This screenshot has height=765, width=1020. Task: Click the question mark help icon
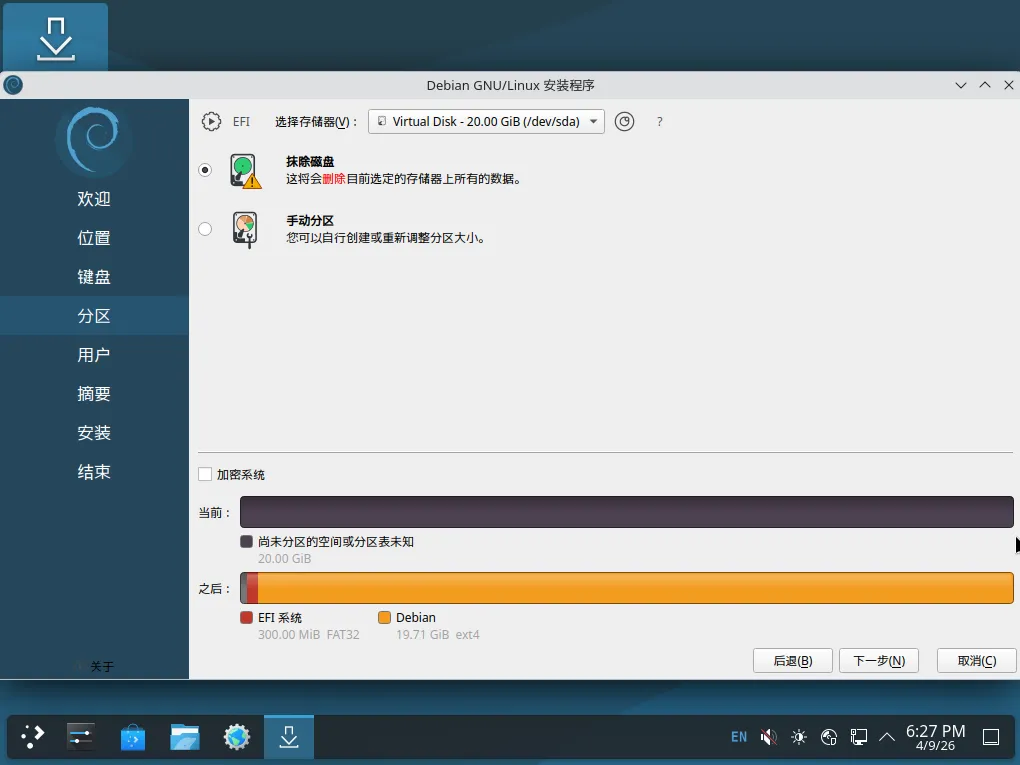coord(660,122)
